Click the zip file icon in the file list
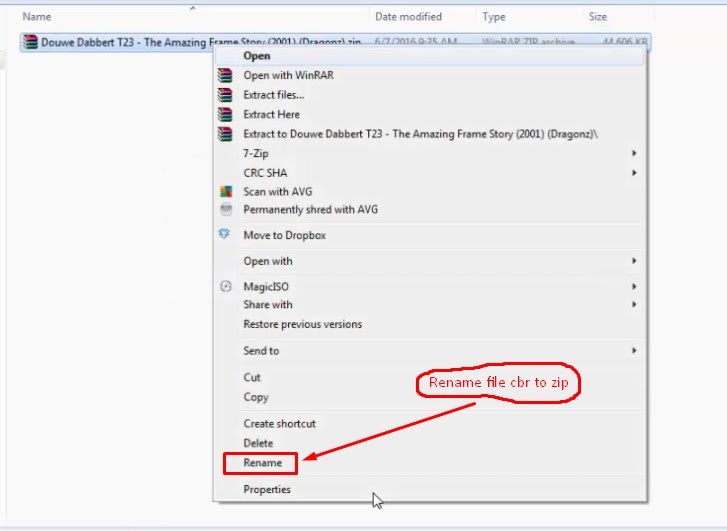Screen dimensions: 727x531 pos(31,42)
